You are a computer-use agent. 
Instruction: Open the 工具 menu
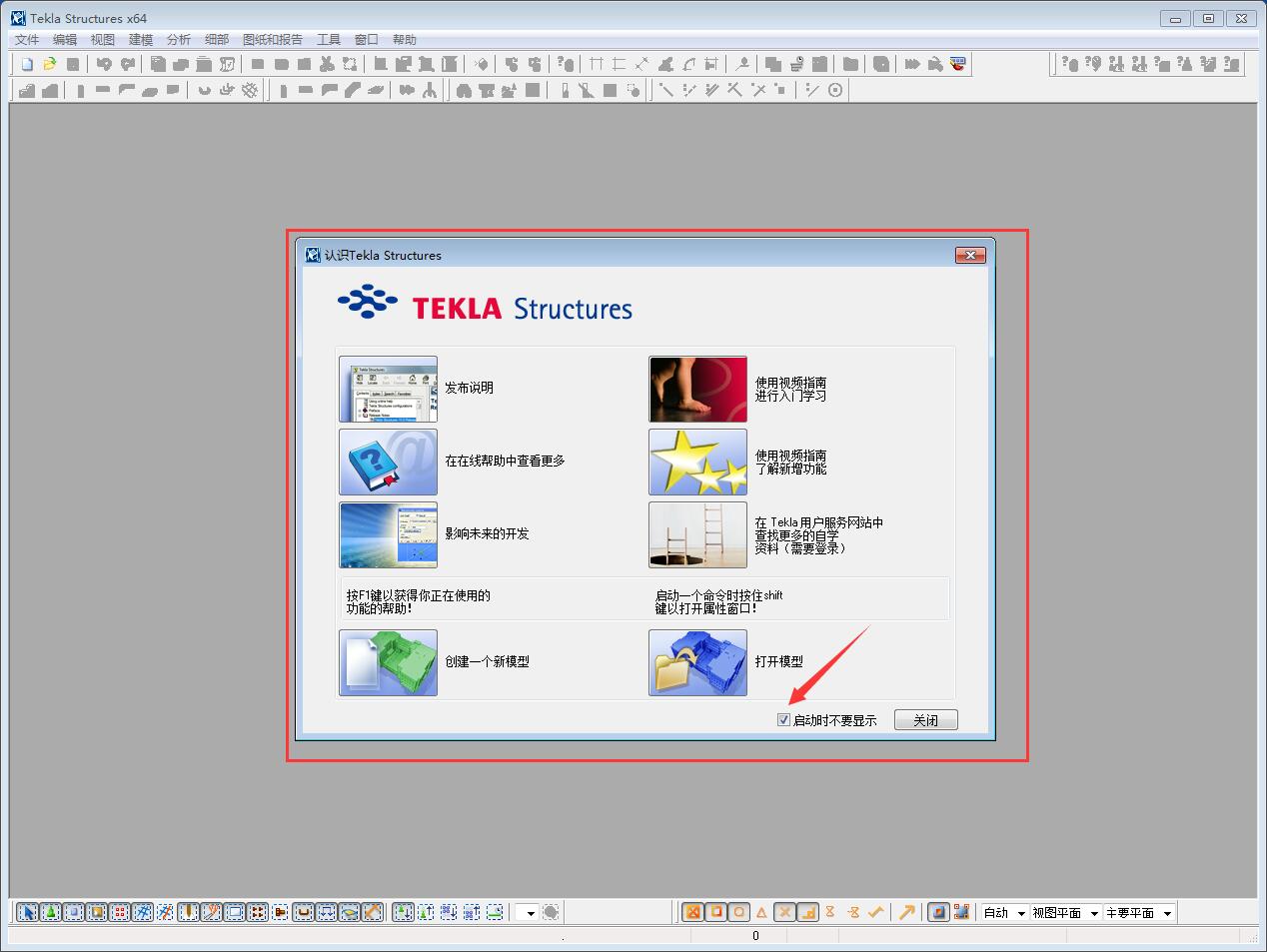coord(329,40)
